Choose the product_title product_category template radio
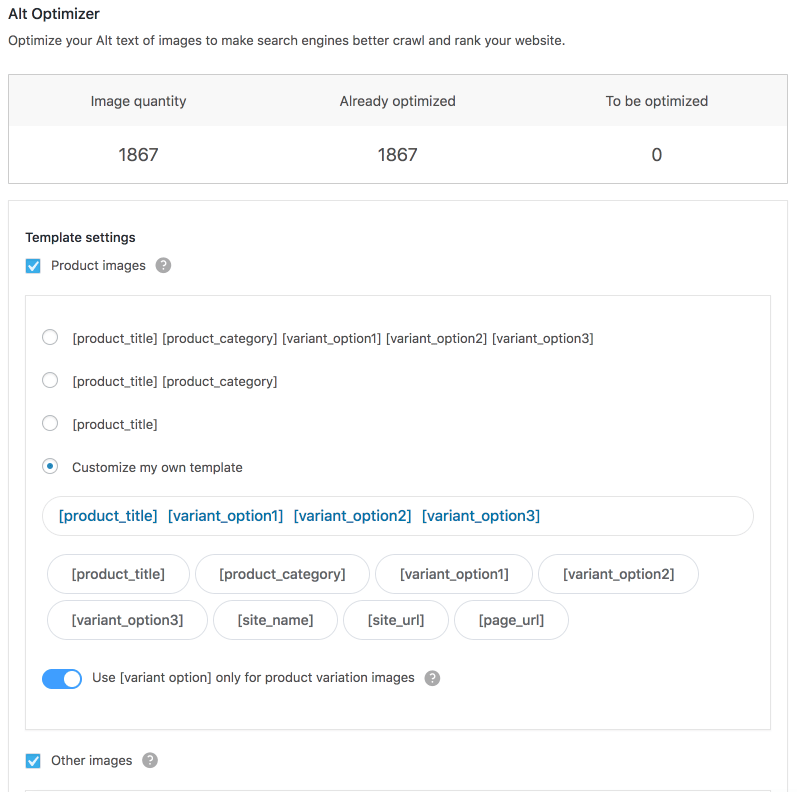797x792 pixels. tap(50, 381)
